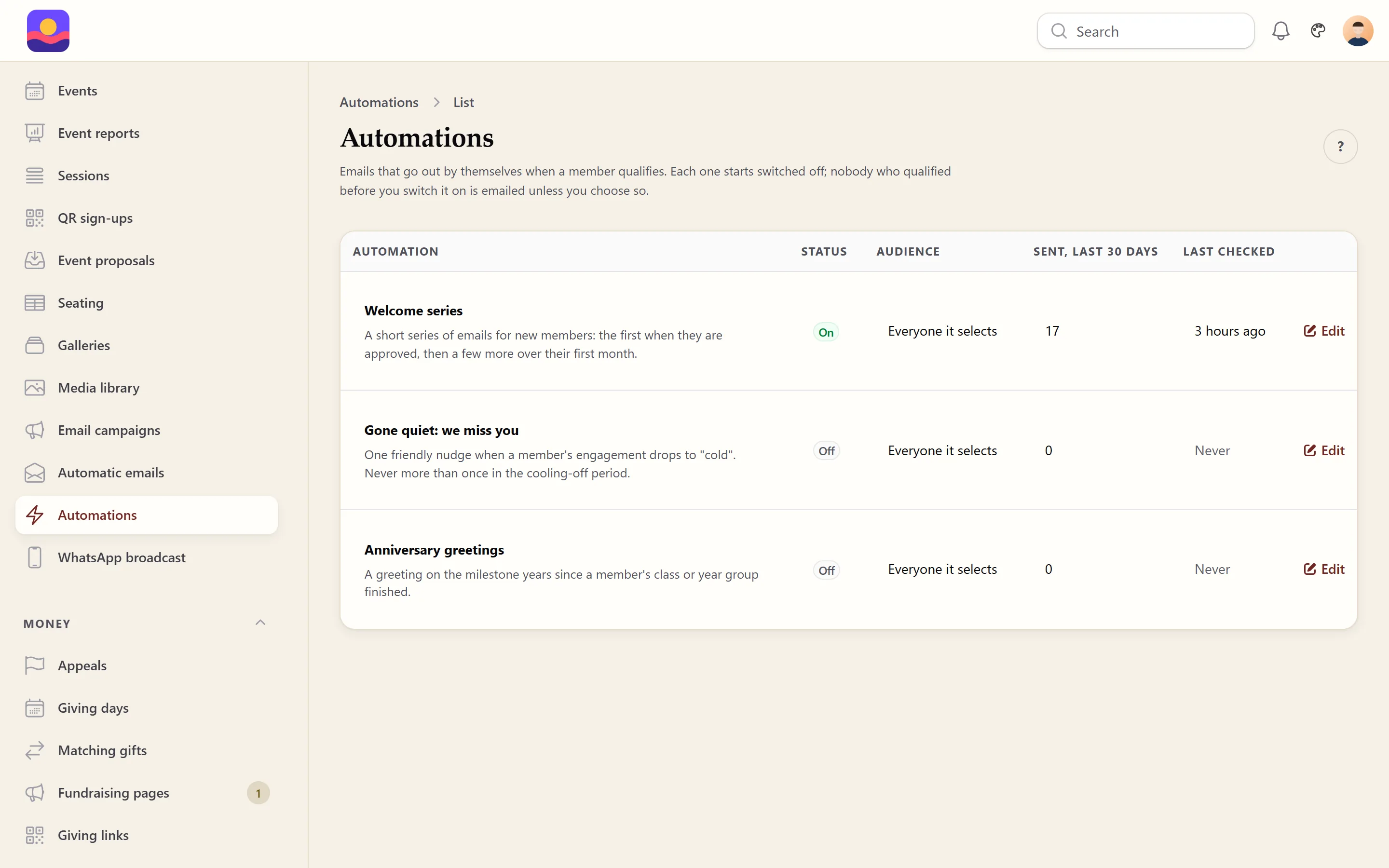Click the Email campaigns megaphone icon
1389x868 pixels.
(x=34, y=431)
